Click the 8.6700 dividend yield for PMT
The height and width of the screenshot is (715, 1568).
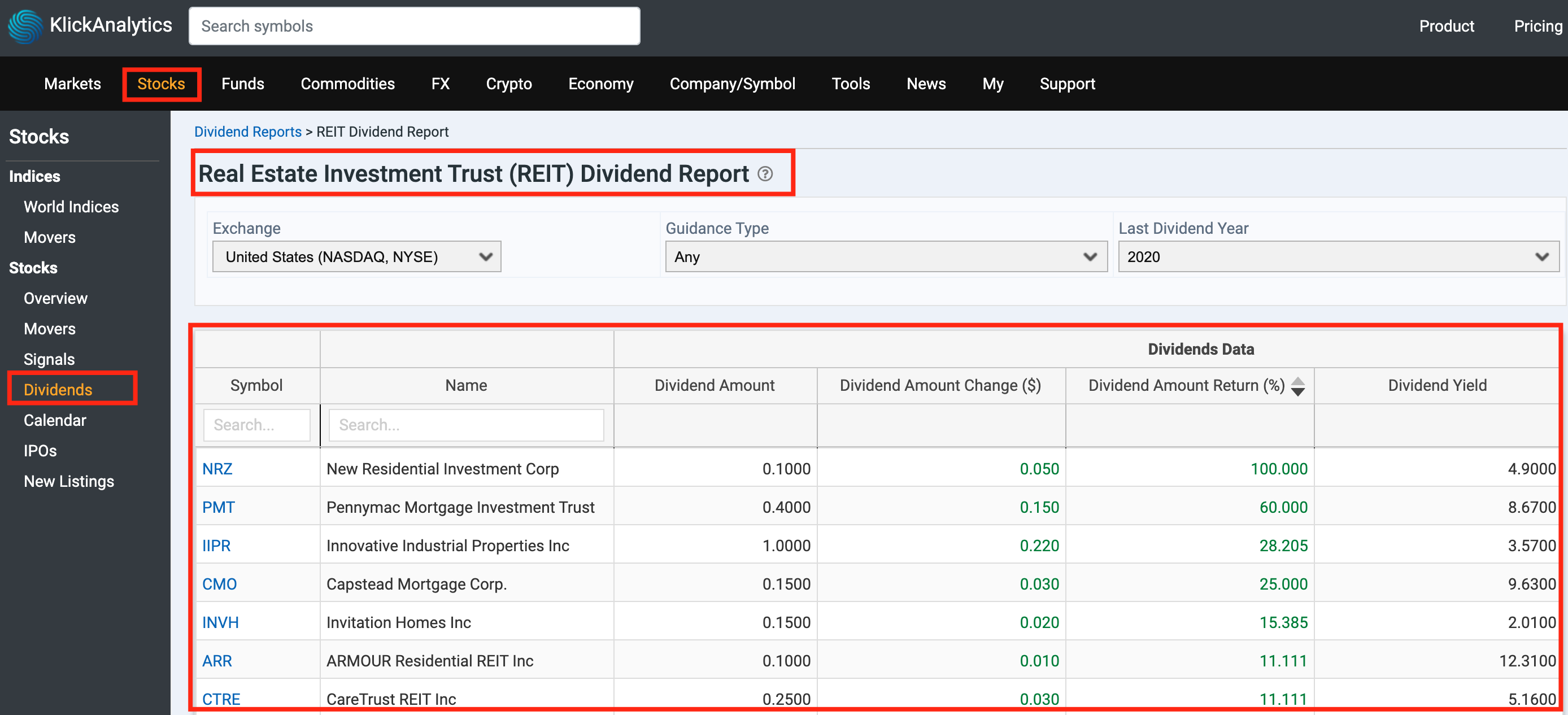pyautogui.click(x=1531, y=507)
